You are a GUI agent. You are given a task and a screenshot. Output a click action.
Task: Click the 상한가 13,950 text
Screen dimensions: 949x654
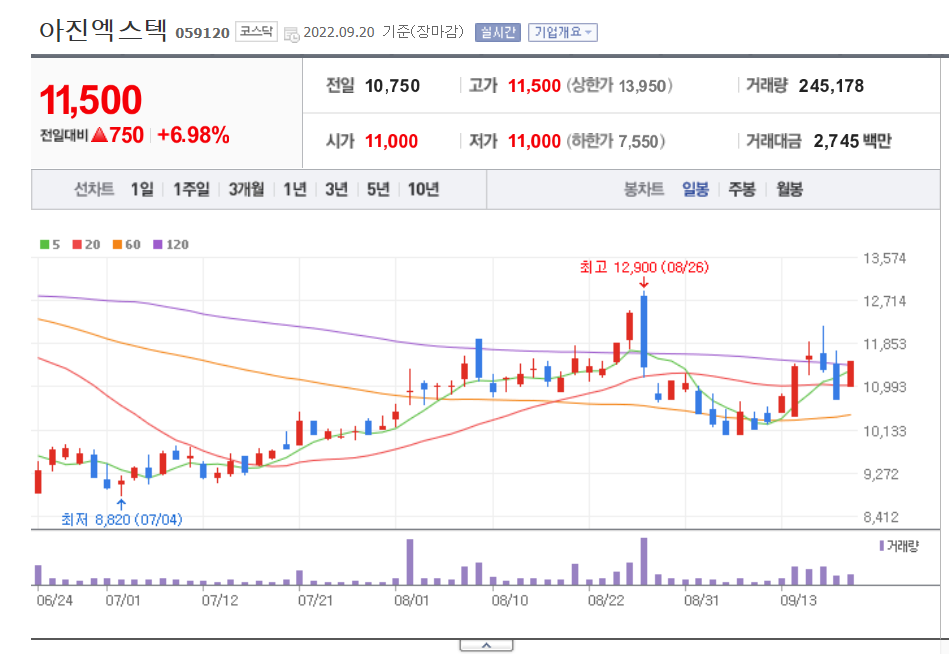click(x=619, y=86)
